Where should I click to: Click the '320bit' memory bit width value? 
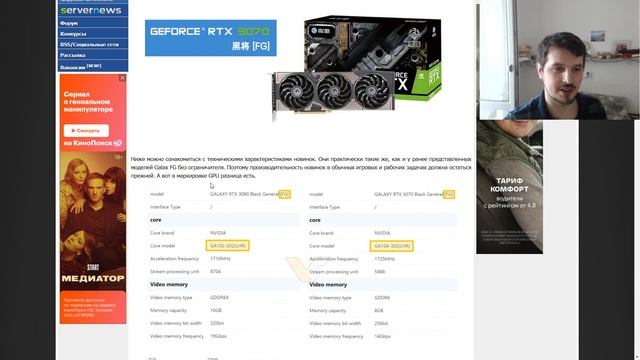(217, 323)
